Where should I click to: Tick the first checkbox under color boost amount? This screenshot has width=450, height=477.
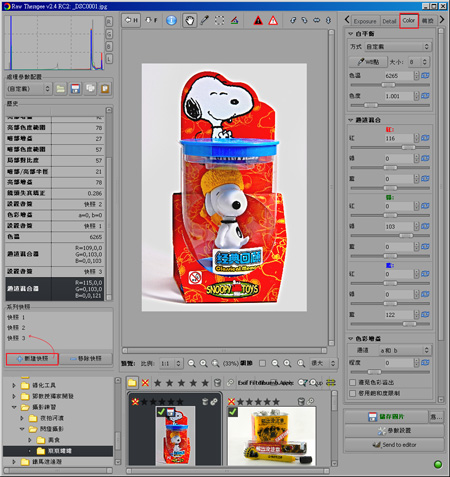(x=352, y=382)
